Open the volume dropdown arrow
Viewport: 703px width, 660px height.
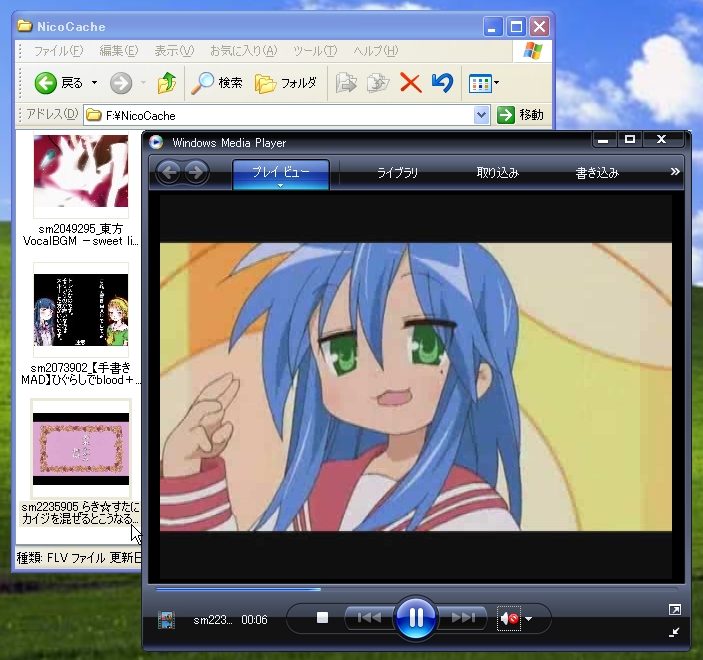point(529,619)
